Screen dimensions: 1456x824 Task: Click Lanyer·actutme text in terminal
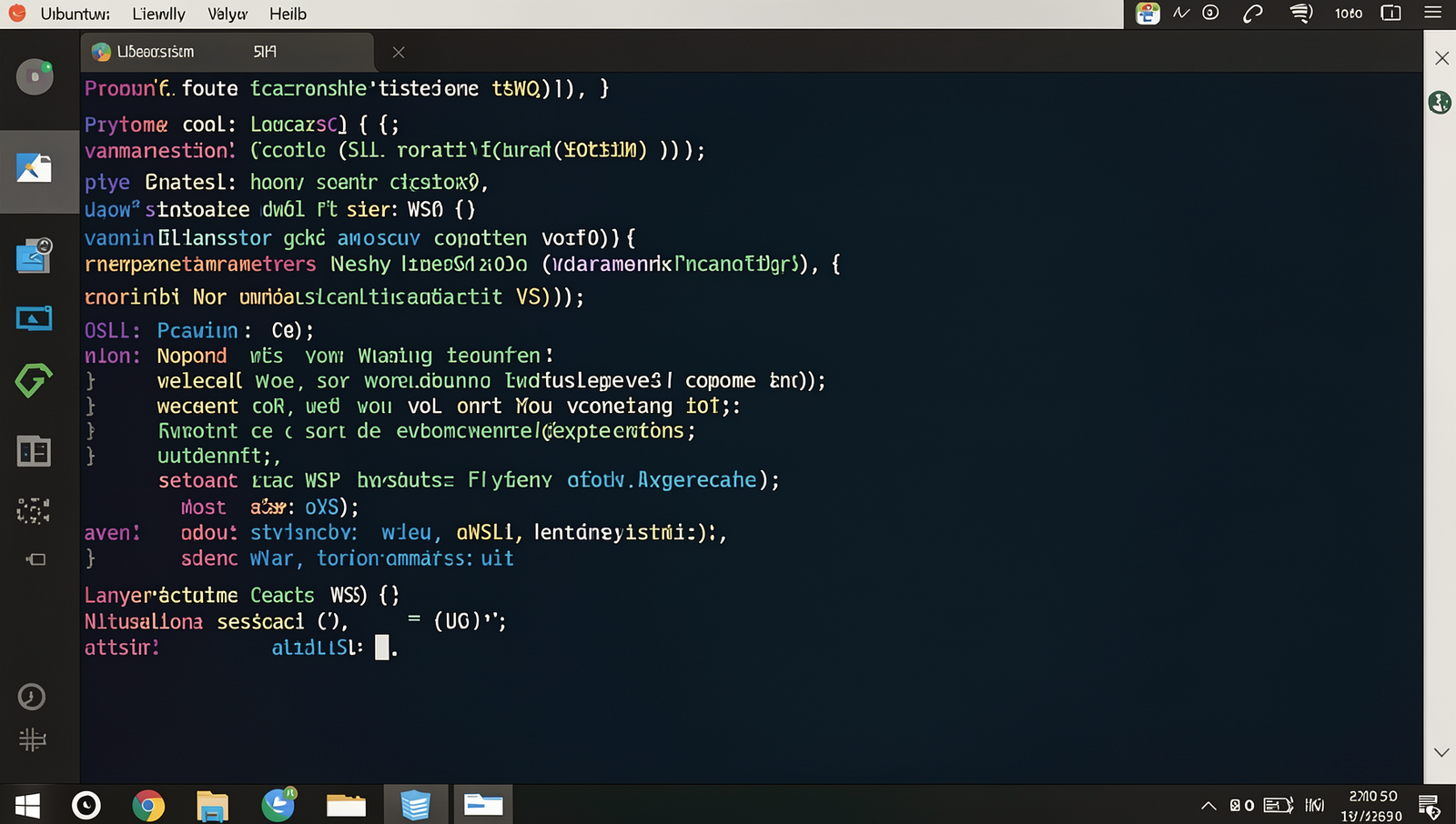point(161,596)
